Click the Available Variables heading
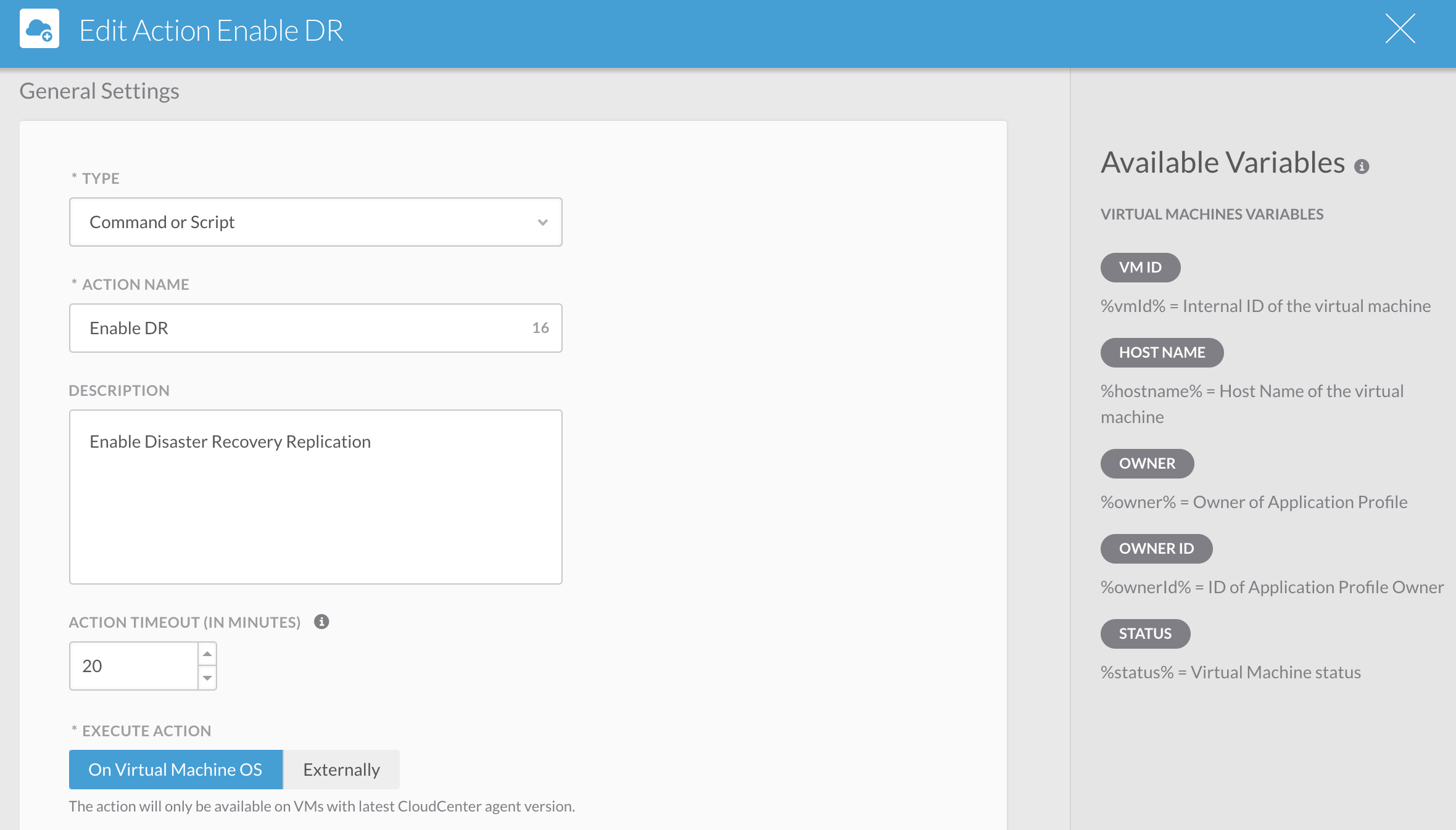This screenshot has height=830, width=1456. click(1223, 163)
